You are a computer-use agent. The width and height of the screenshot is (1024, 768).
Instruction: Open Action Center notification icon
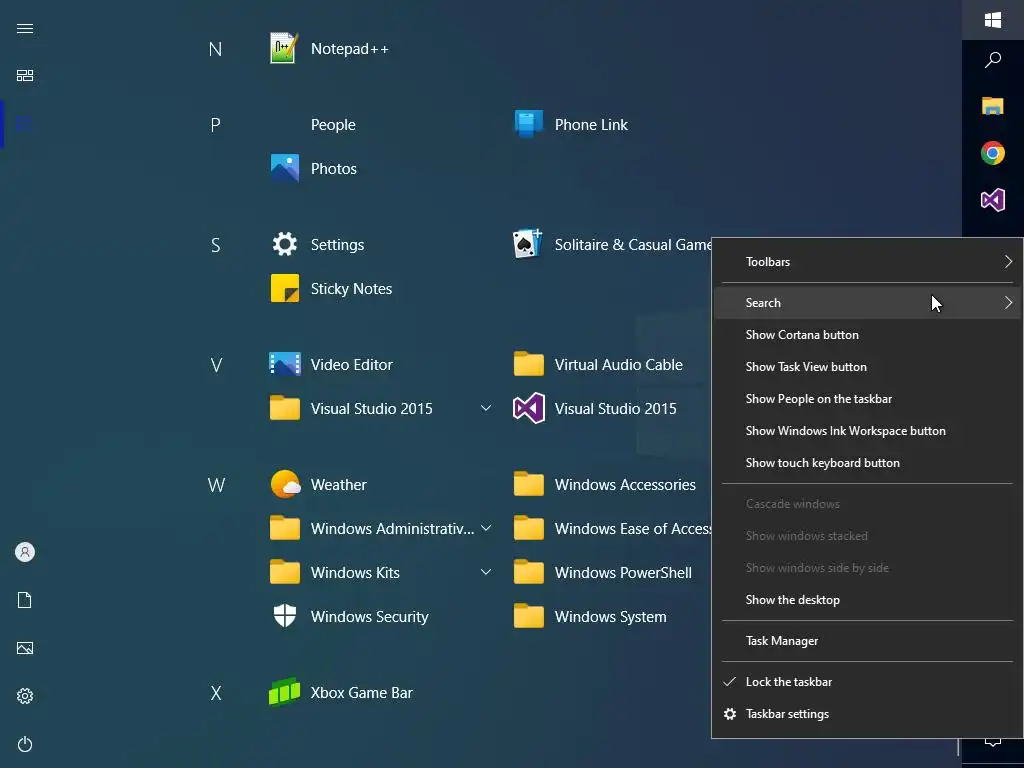tap(993, 742)
